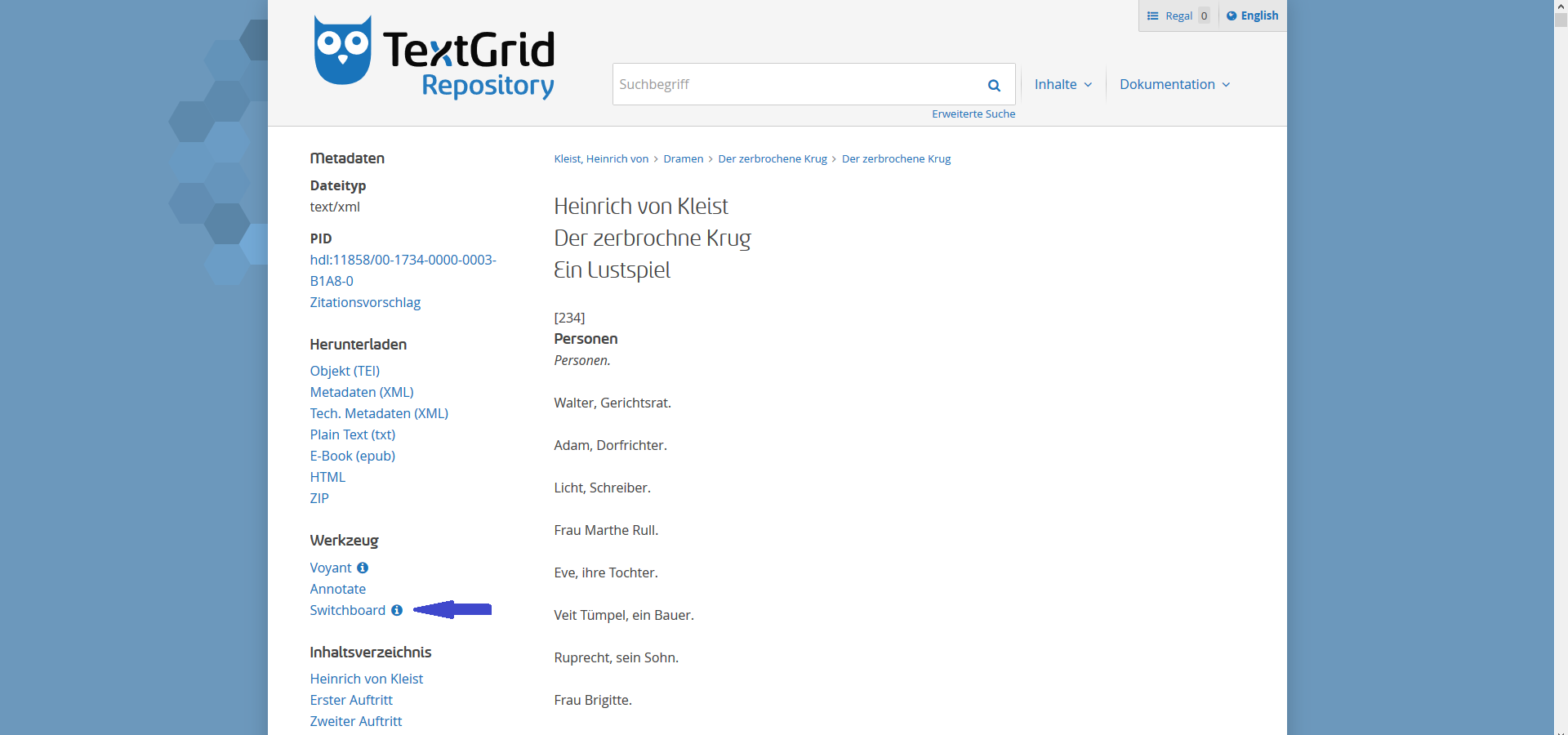Switch the interface language to English

click(x=1258, y=15)
